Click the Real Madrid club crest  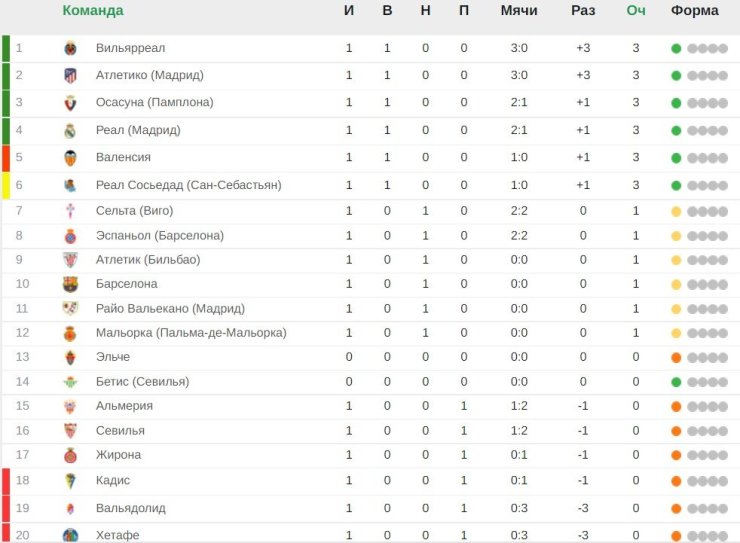[x=70, y=131]
